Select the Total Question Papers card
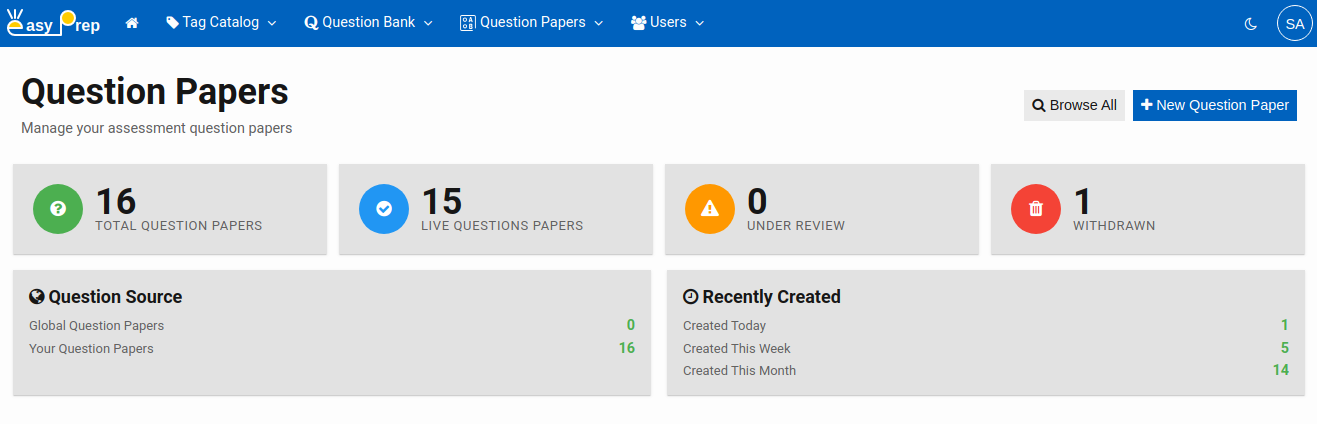This screenshot has height=424, width=1317. [x=170, y=209]
